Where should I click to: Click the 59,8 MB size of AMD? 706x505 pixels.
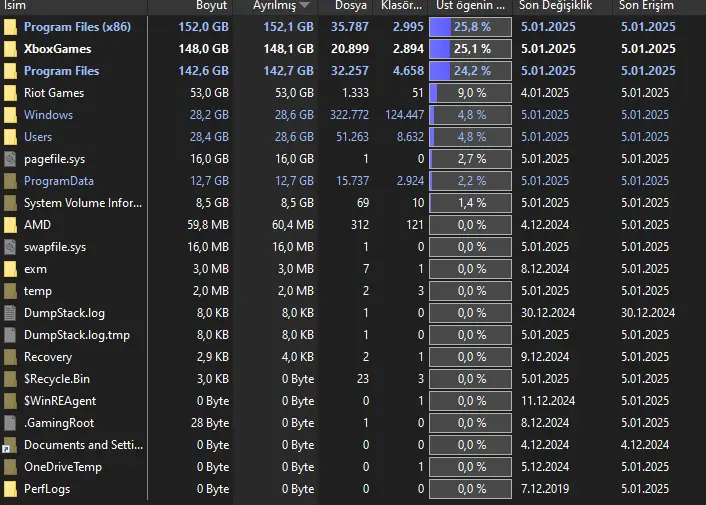[x=208, y=225]
